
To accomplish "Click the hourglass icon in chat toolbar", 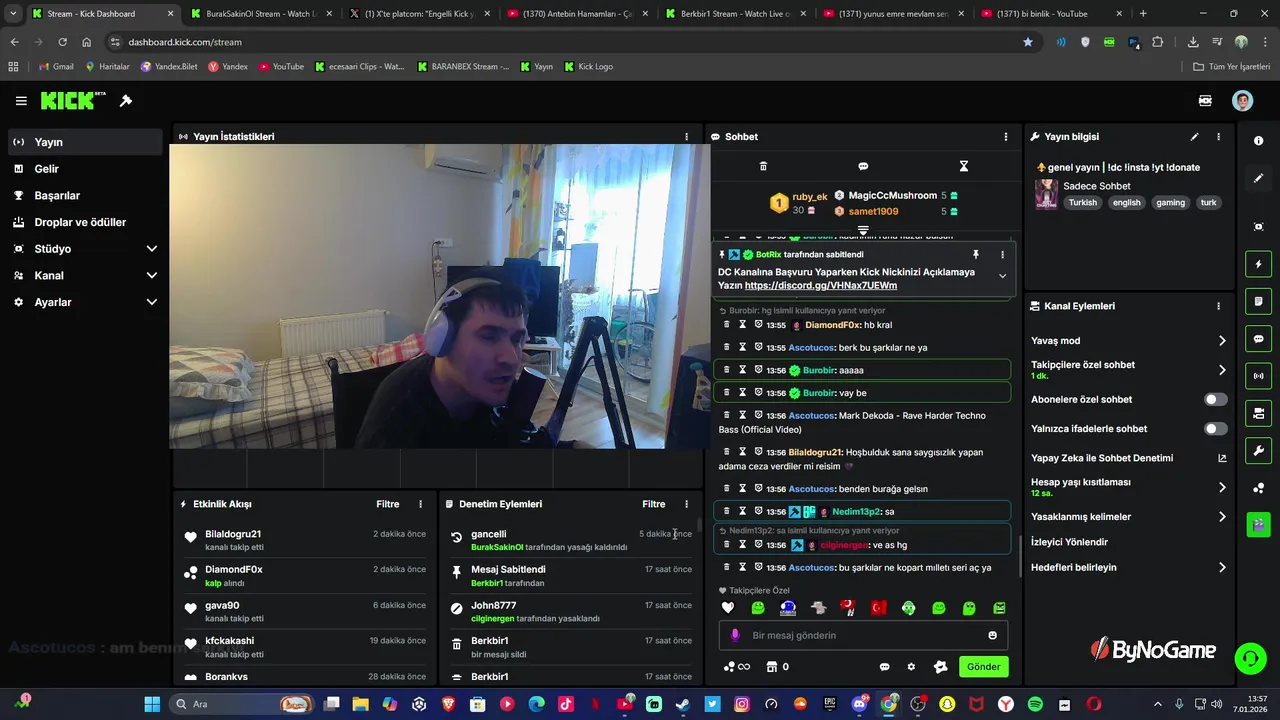I will pyautogui.click(x=963, y=166).
